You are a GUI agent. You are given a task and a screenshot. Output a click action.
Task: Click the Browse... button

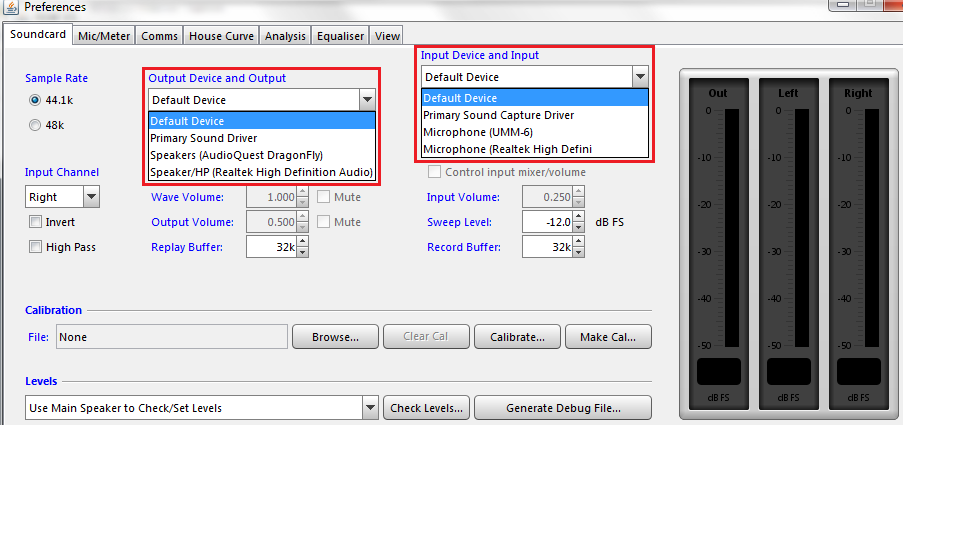tap(336, 337)
